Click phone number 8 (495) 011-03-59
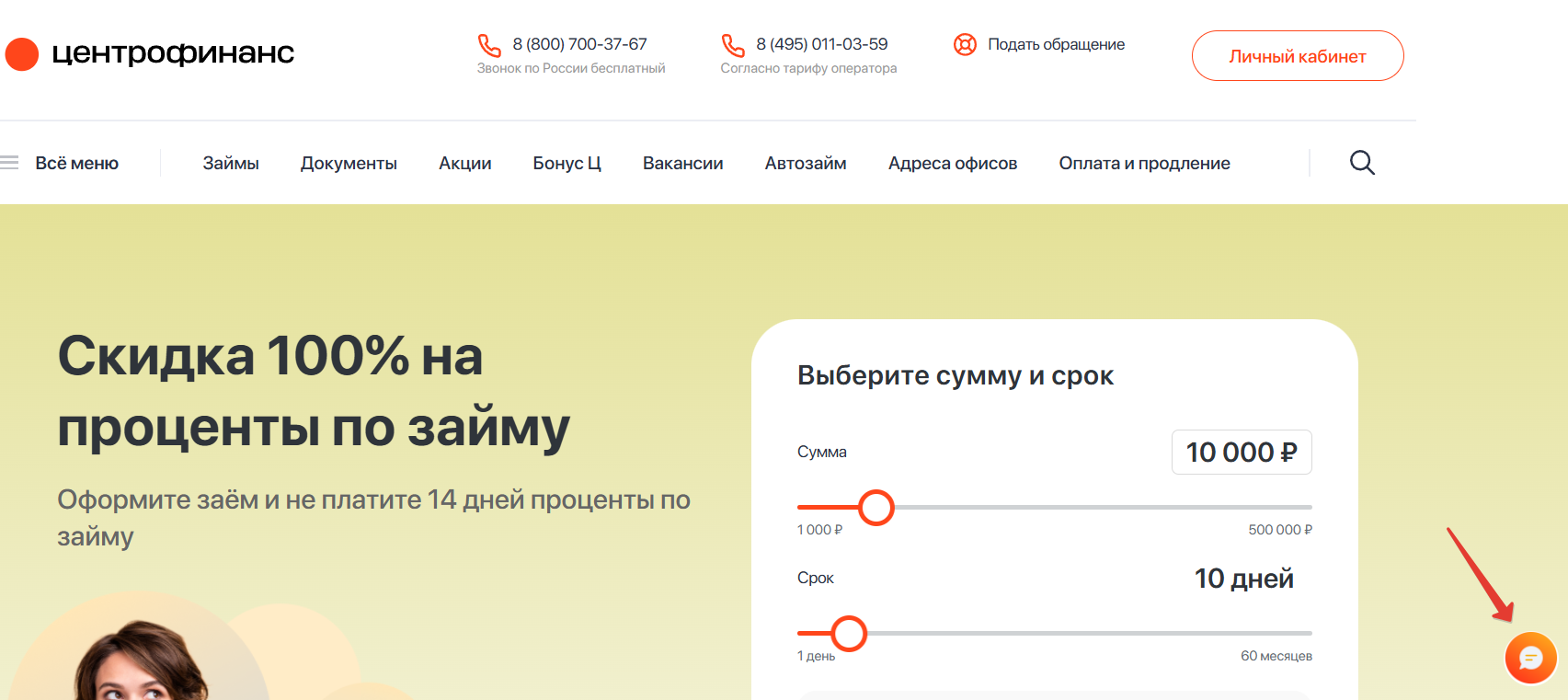This screenshot has height=700, width=1568. 822,44
